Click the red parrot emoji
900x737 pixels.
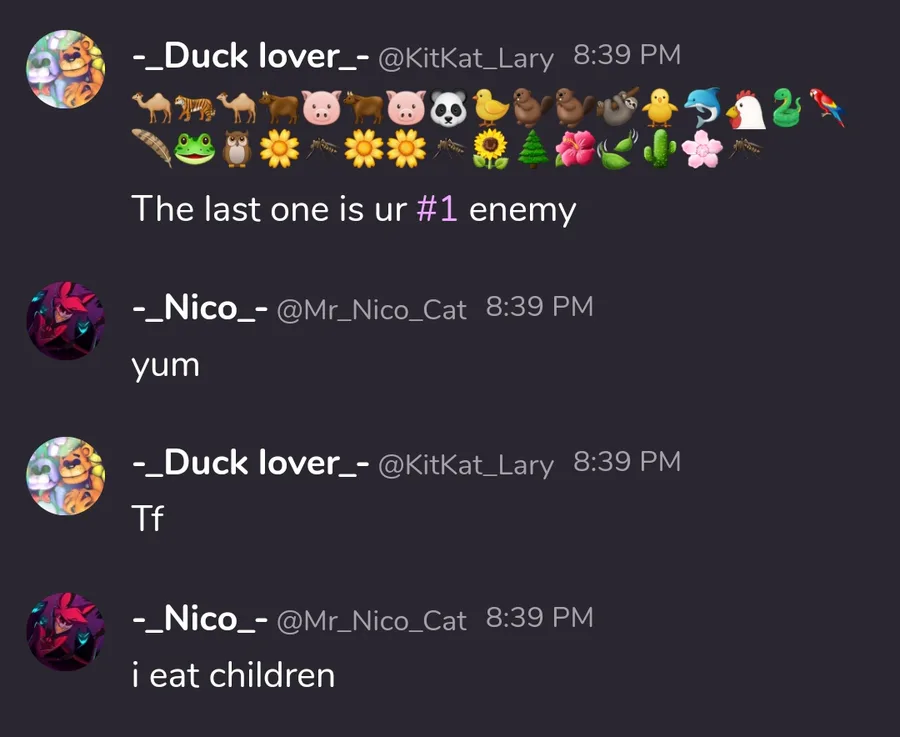pos(827,107)
